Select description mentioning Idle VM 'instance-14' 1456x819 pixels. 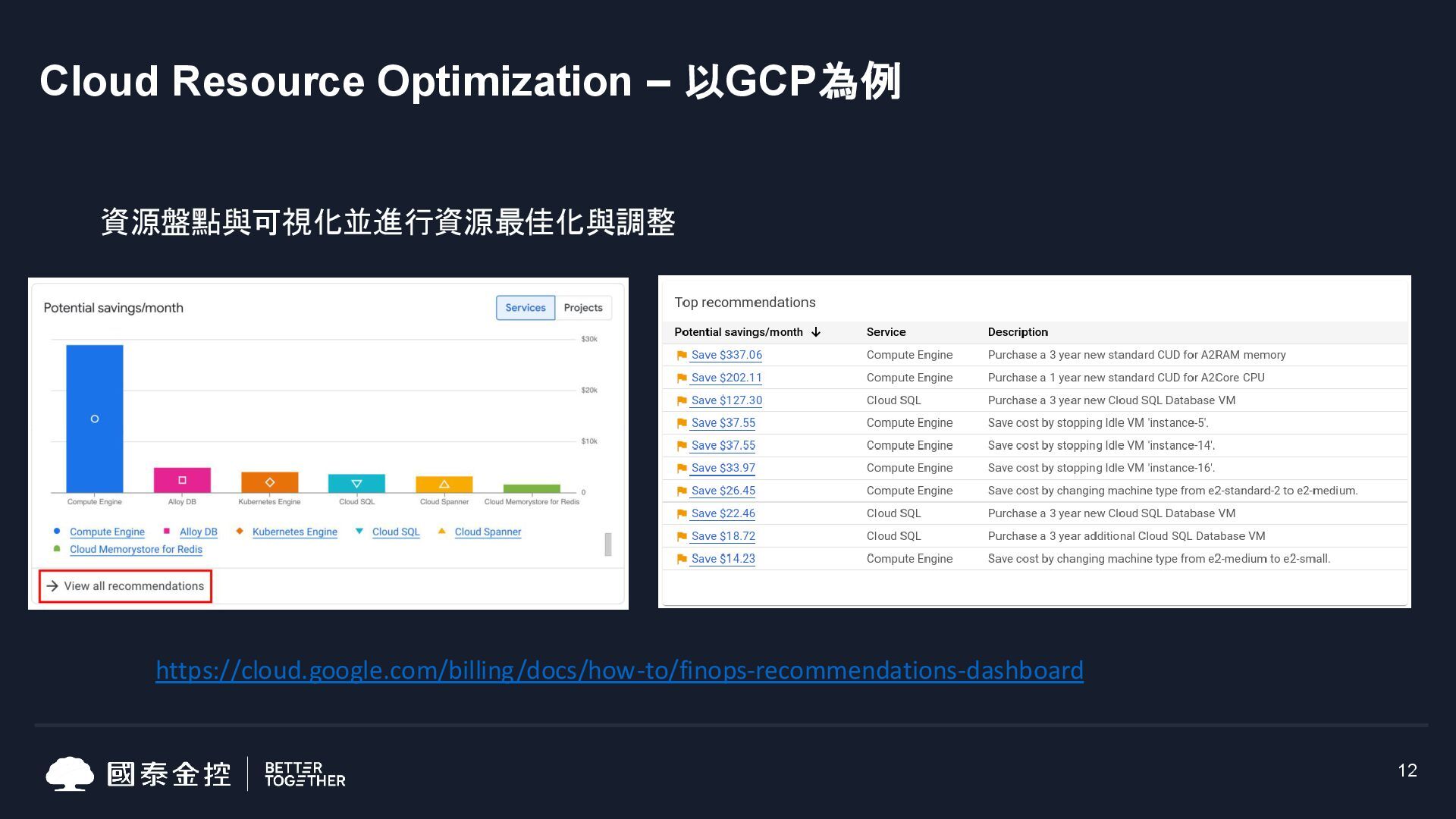click(x=1100, y=446)
